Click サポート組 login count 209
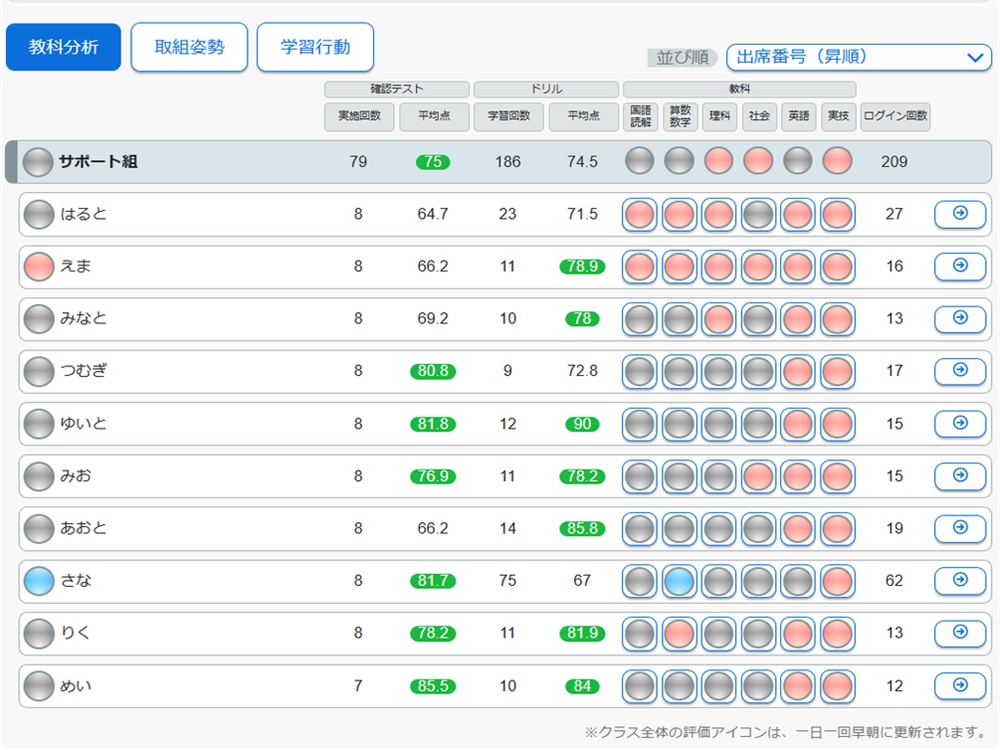Viewport: 1000px width, 750px height. click(894, 162)
